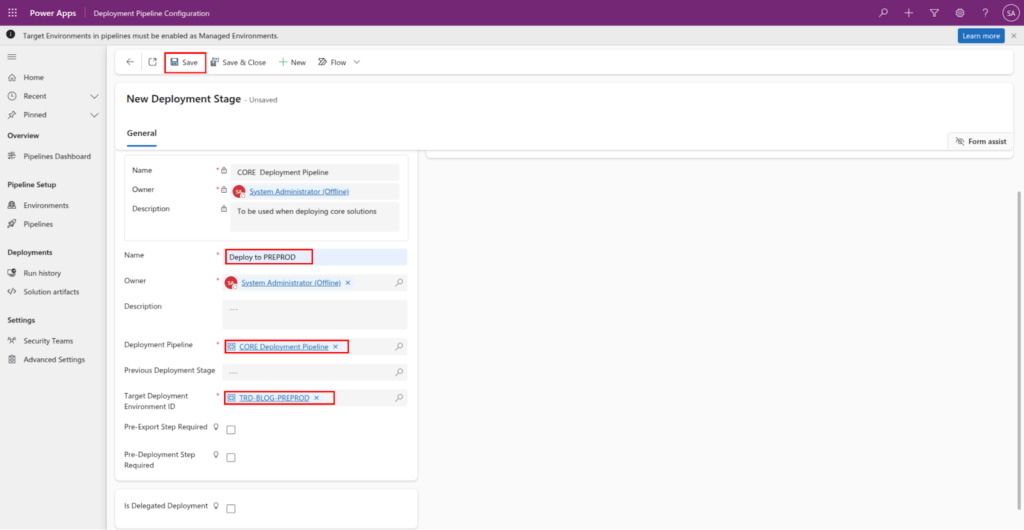
Task: Open Pipelines Dashboard in sidebar
Action: (56, 156)
